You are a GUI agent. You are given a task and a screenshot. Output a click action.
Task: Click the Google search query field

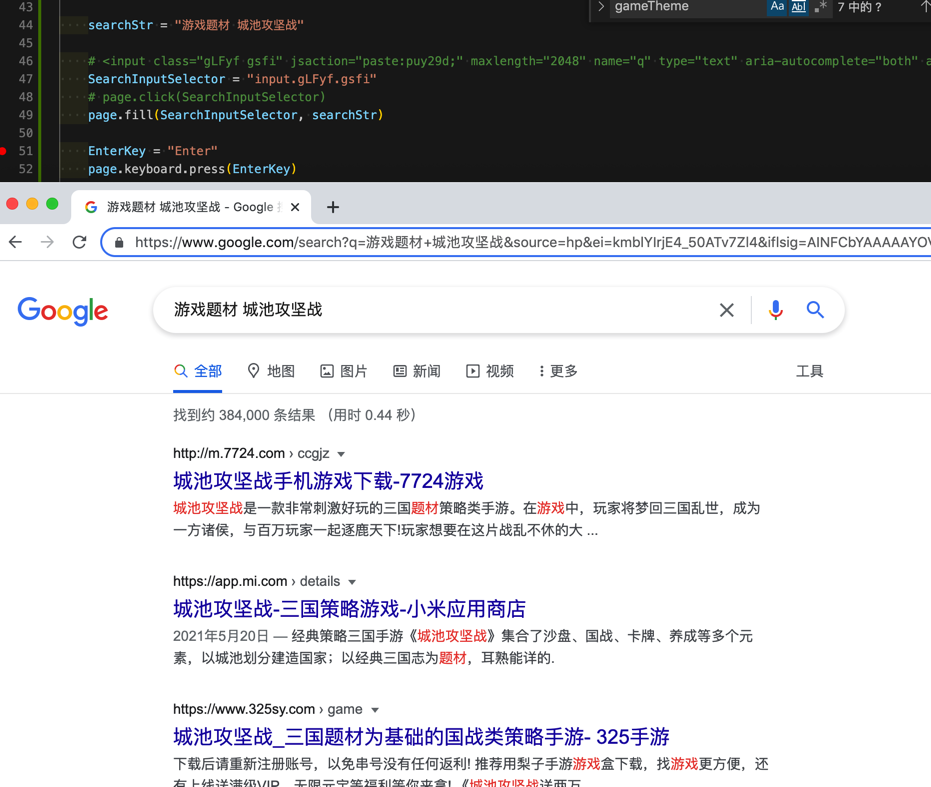tap(439, 309)
